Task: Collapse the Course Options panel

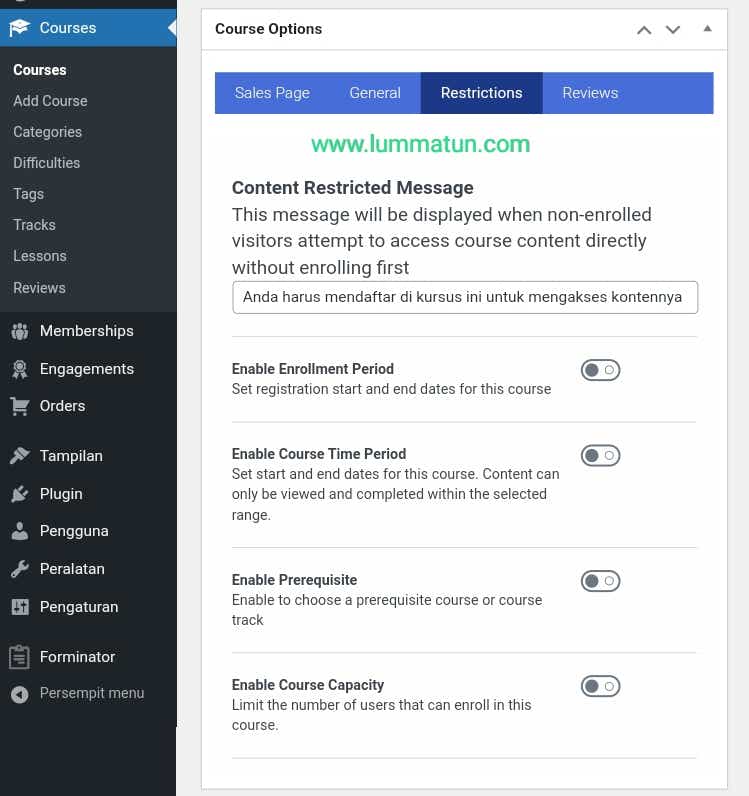Action: click(x=708, y=29)
